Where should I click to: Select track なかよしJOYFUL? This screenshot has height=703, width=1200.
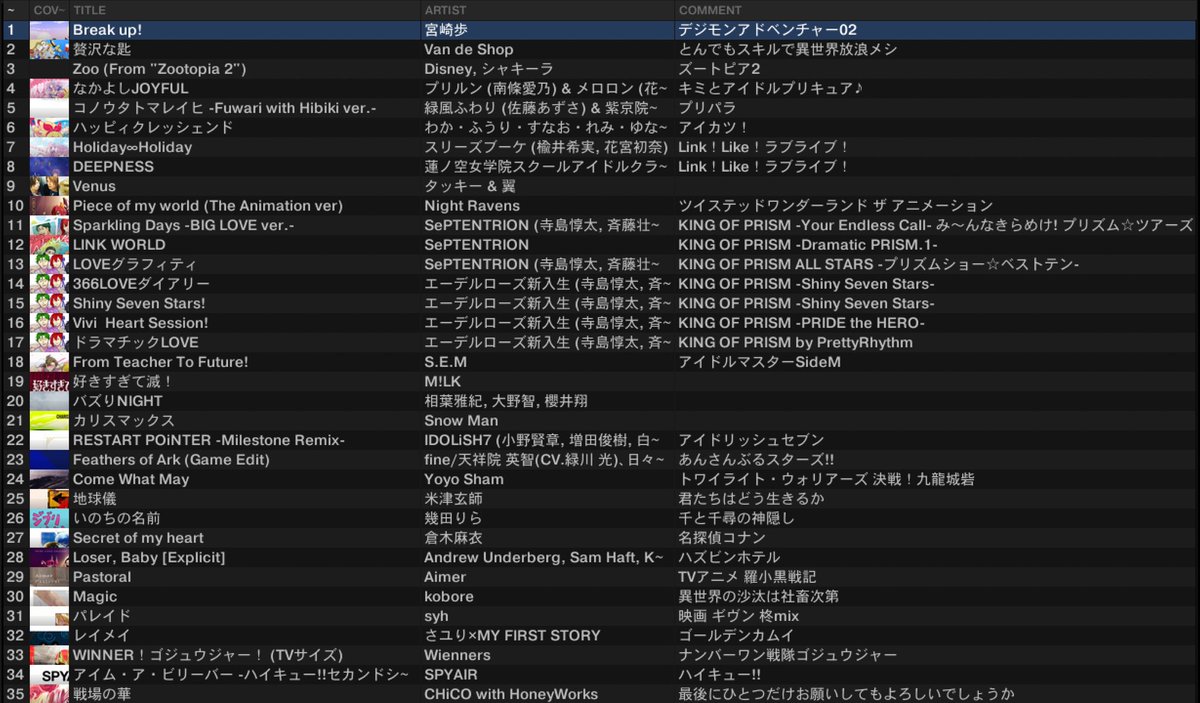click(x=131, y=89)
